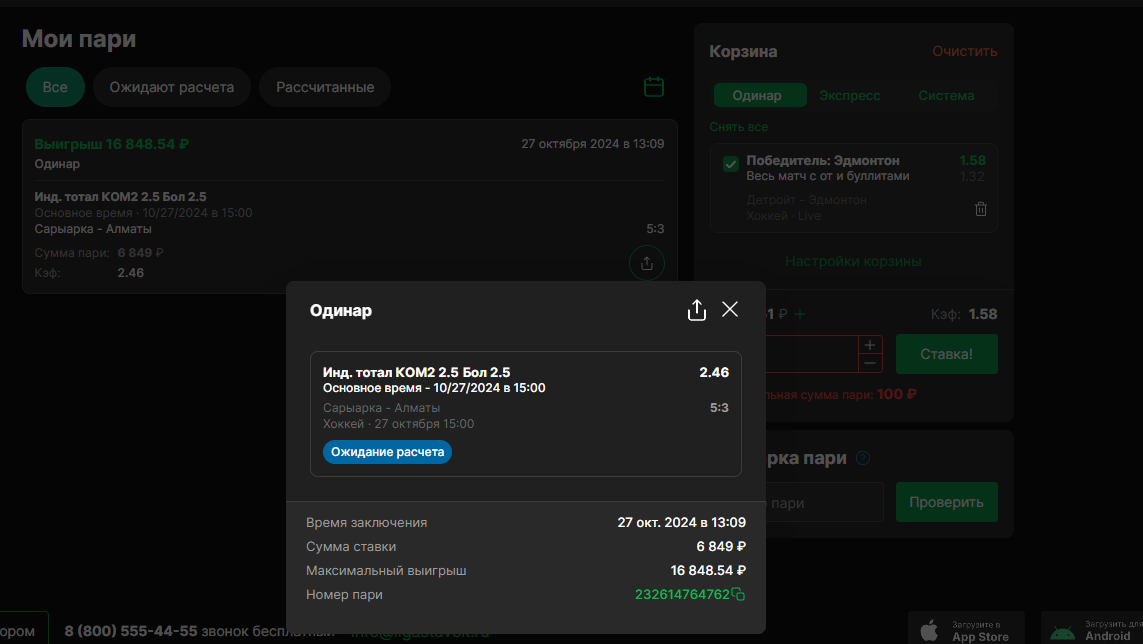The image size is (1143, 644).
Task: Click the Снять все link
Action: pos(739,127)
